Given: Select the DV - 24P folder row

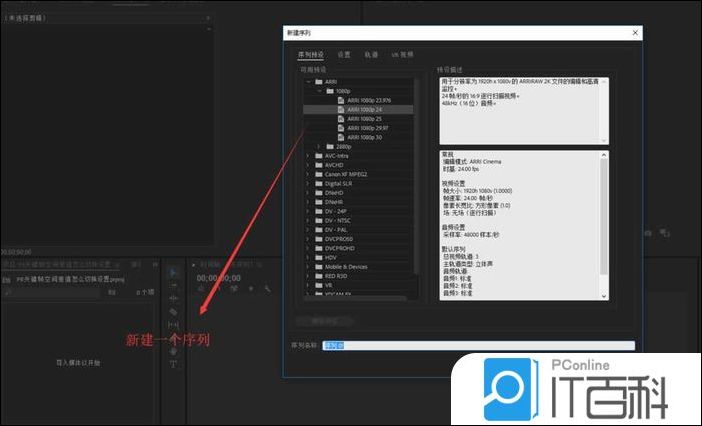Looking at the screenshot, I should pos(358,211).
